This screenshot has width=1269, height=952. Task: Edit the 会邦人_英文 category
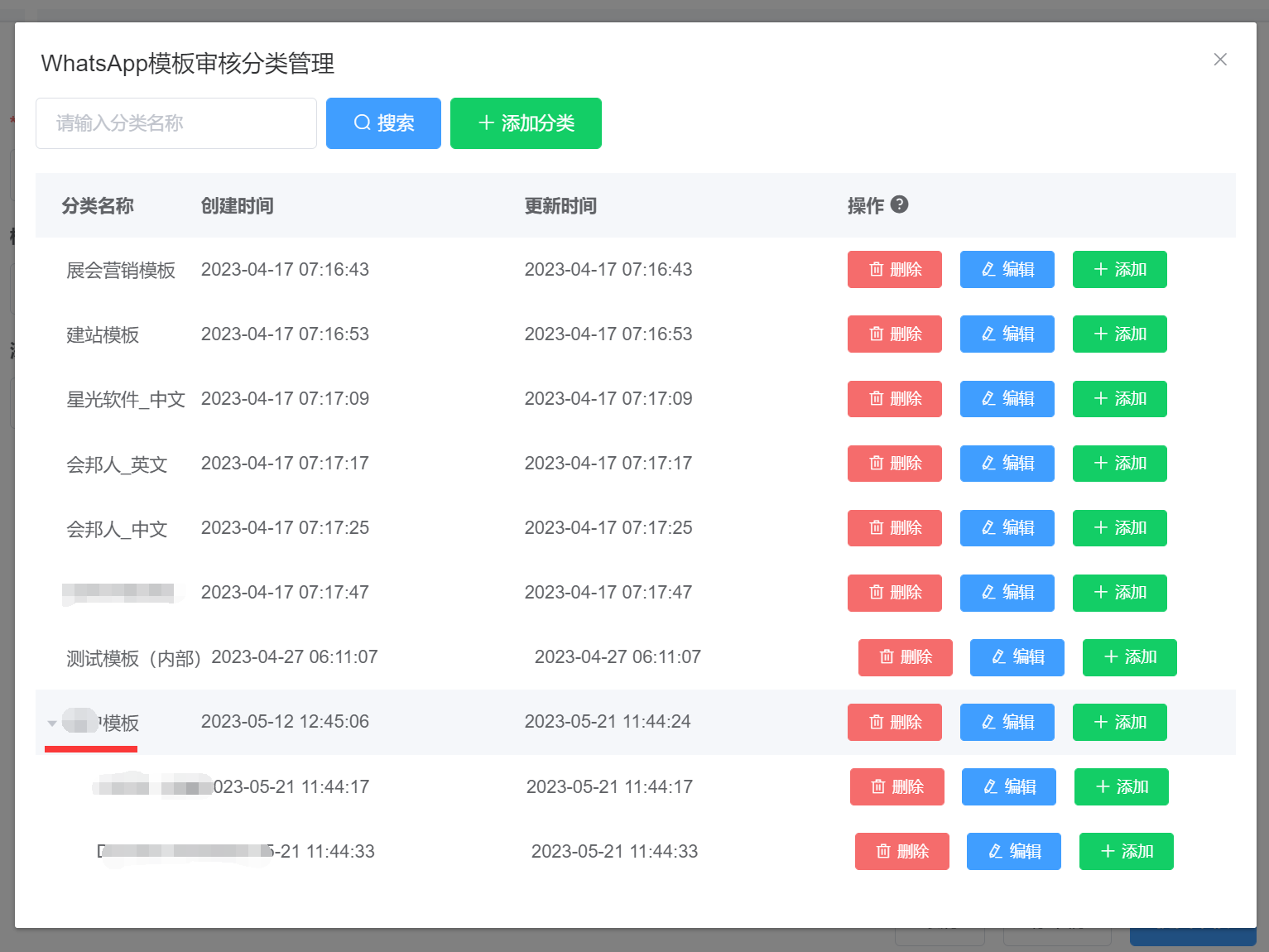(1007, 464)
